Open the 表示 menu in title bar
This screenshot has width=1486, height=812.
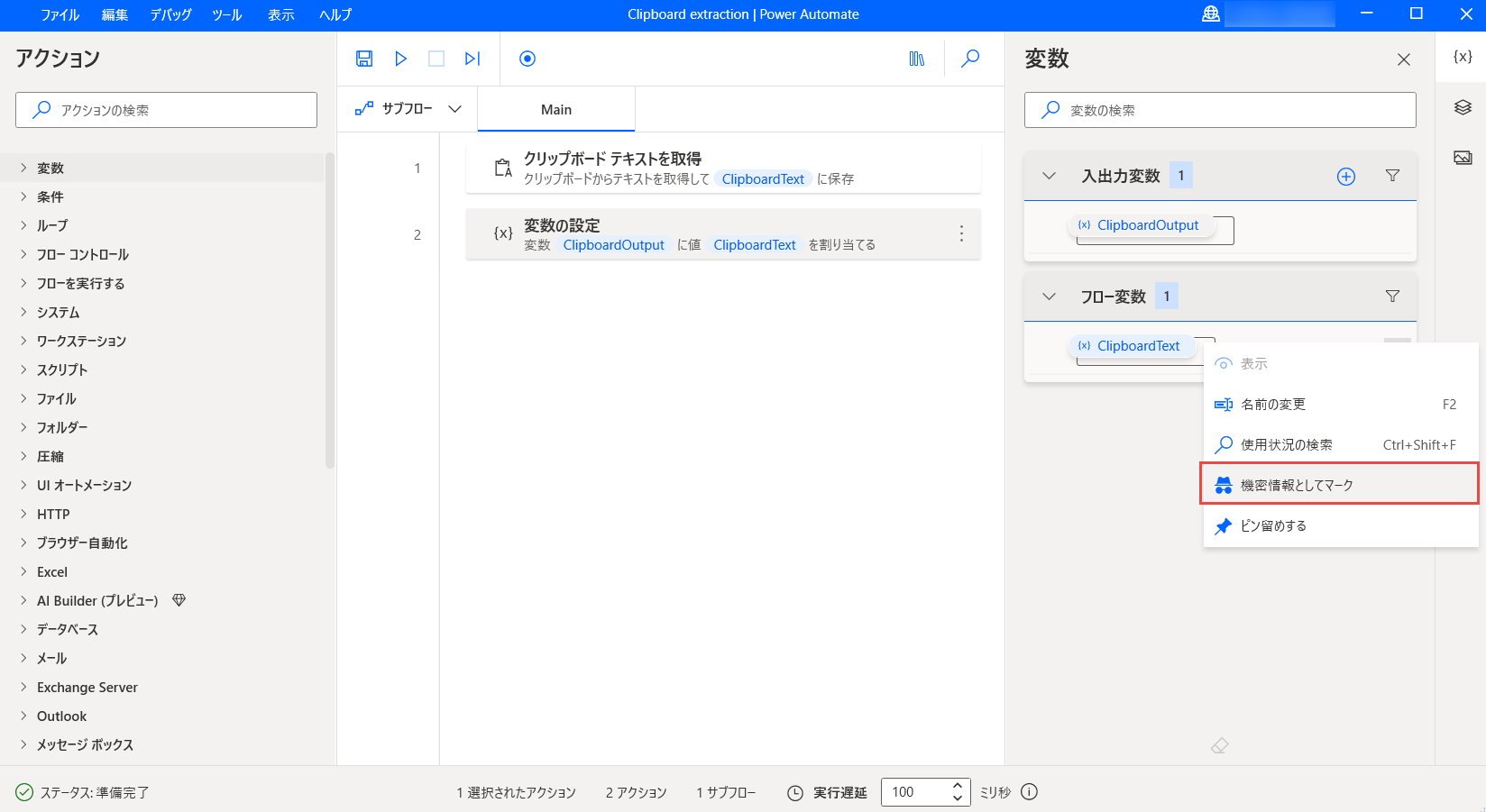click(281, 14)
